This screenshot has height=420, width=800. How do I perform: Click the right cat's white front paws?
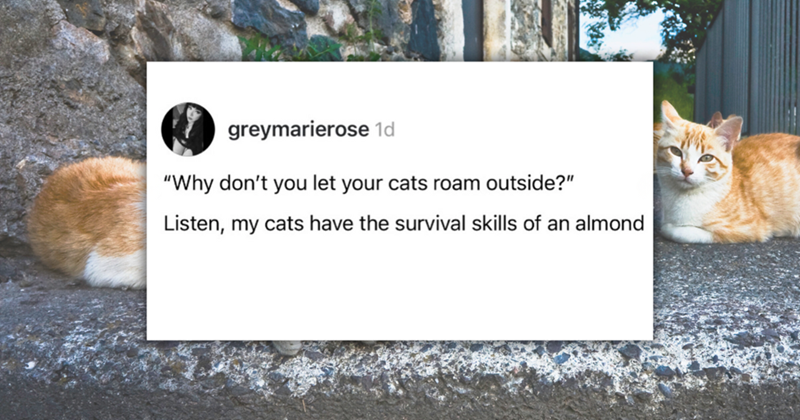pos(686,233)
